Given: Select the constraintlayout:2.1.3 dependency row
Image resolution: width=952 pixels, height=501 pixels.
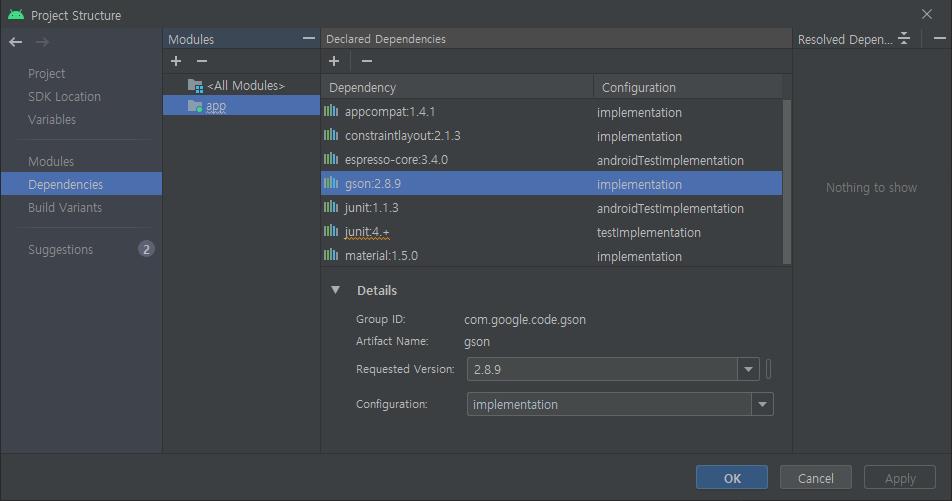Looking at the screenshot, I should [551, 135].
